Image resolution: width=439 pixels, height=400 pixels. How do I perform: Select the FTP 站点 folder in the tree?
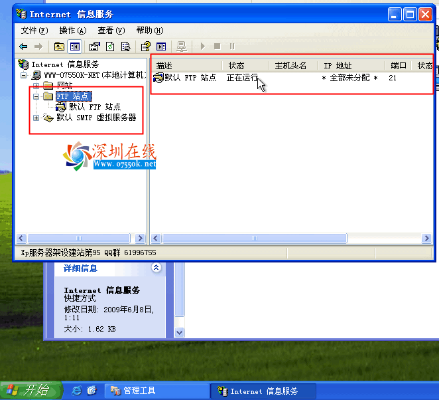(x=73, y=96)
